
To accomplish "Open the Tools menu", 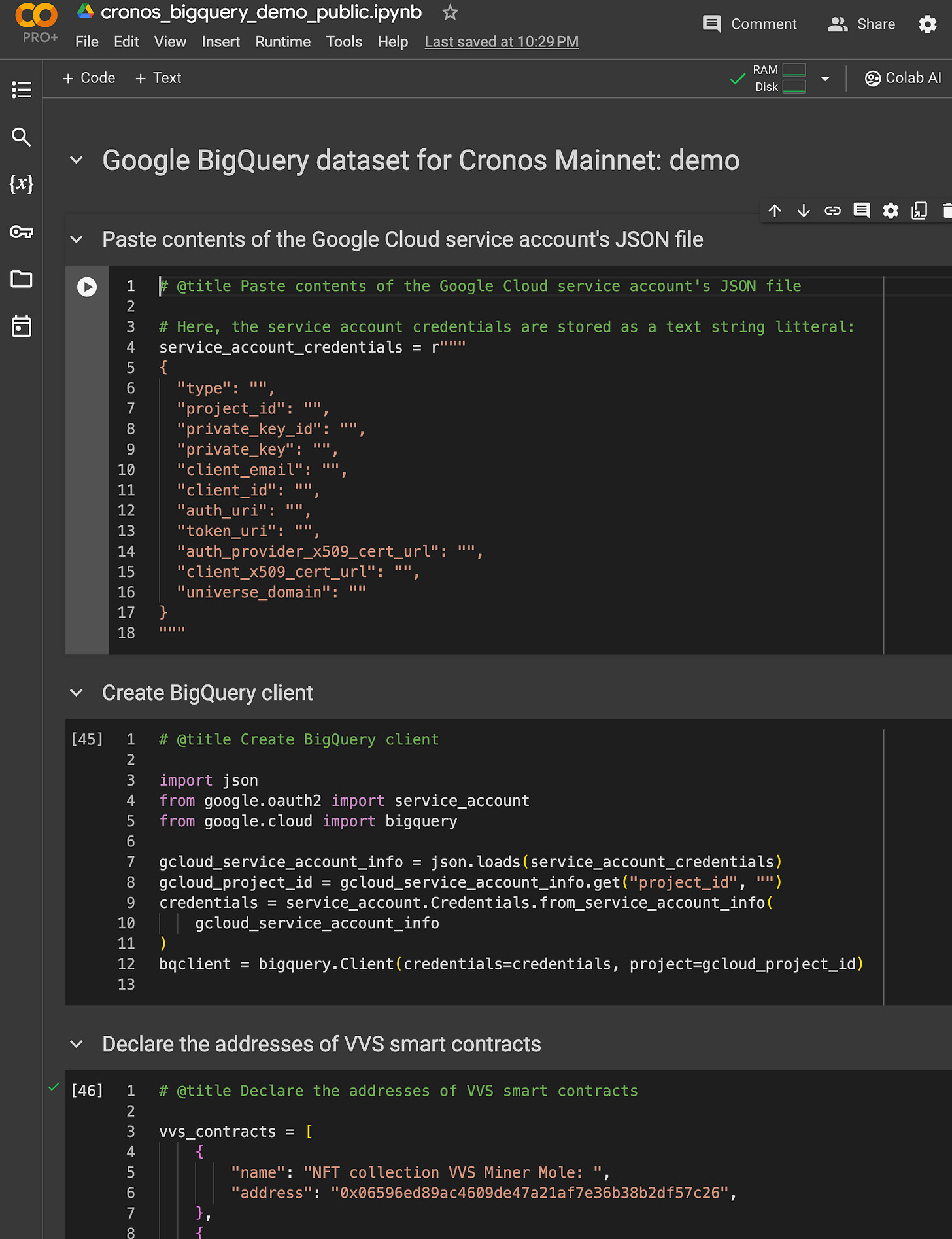I will pos(344,42).
